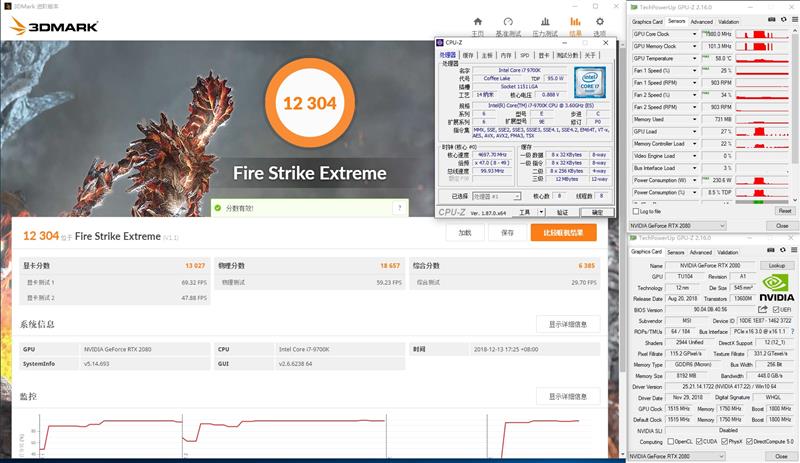Image resolution: width=800 pixels, height=463 pixels.
Task: Toggle the UEFI checkbox in GPU-Z
Action: click(776, 310)
